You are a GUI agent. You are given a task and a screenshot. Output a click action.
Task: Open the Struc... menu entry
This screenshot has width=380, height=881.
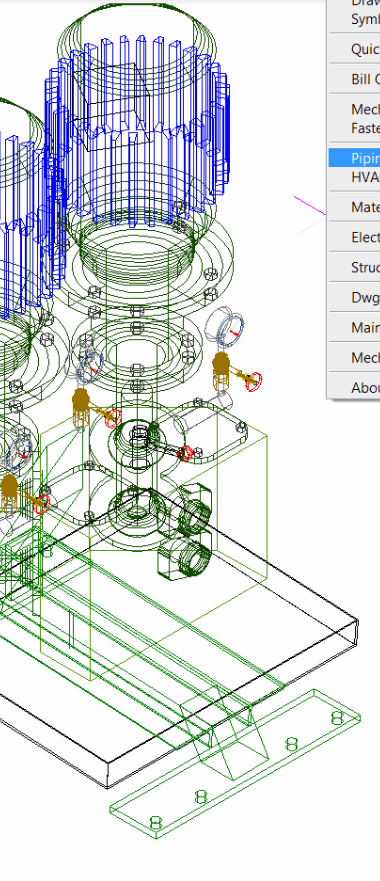pos(354,267)
